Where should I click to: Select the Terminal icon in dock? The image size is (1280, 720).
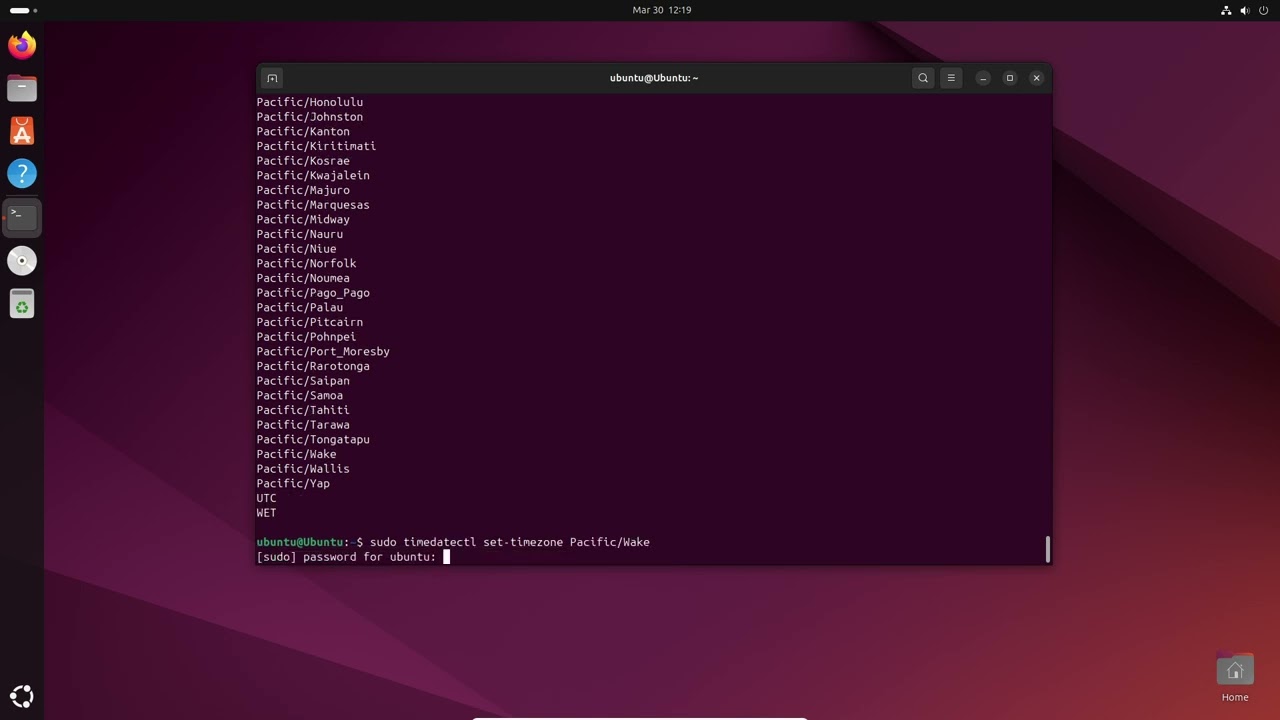click(x=22, y=217)
